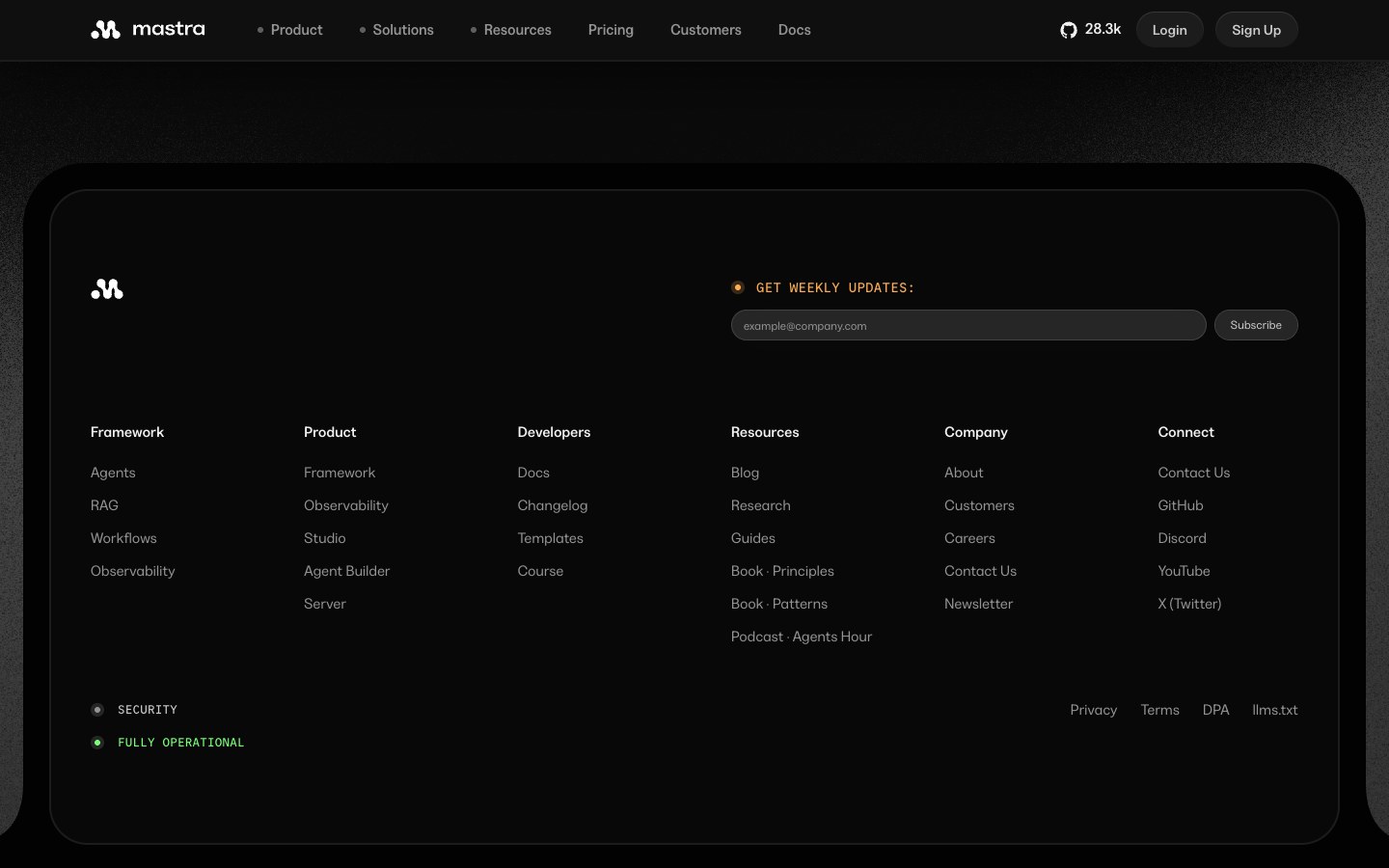Open Docs in the top navigation

[795, 30]
